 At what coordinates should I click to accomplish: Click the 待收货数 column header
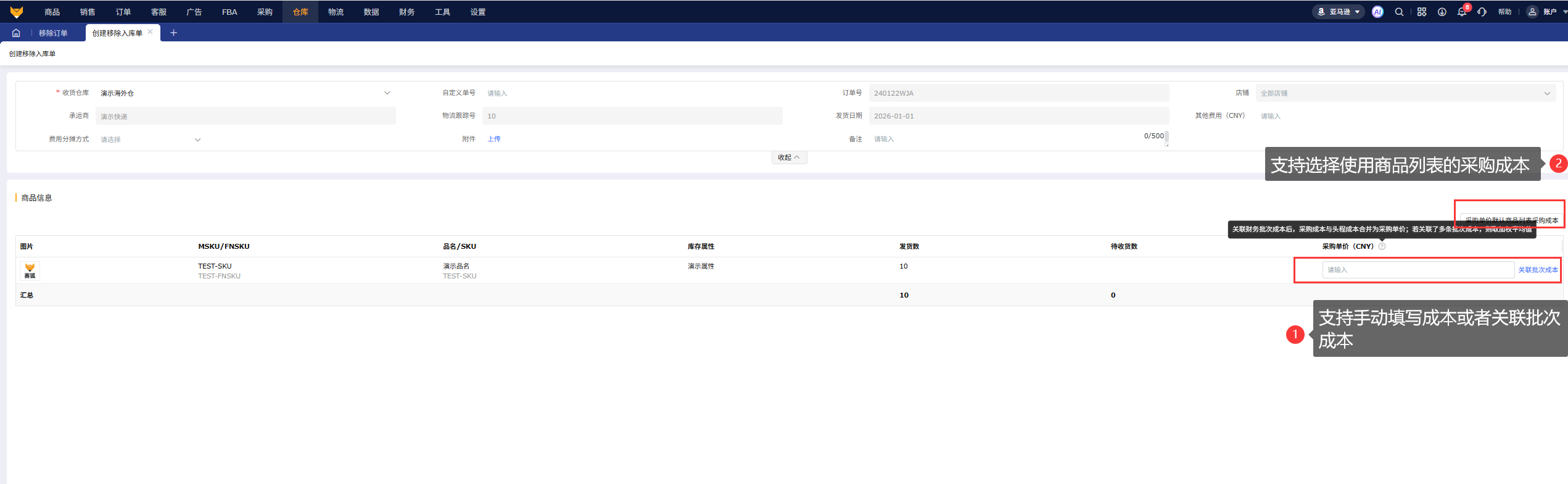1124,246
